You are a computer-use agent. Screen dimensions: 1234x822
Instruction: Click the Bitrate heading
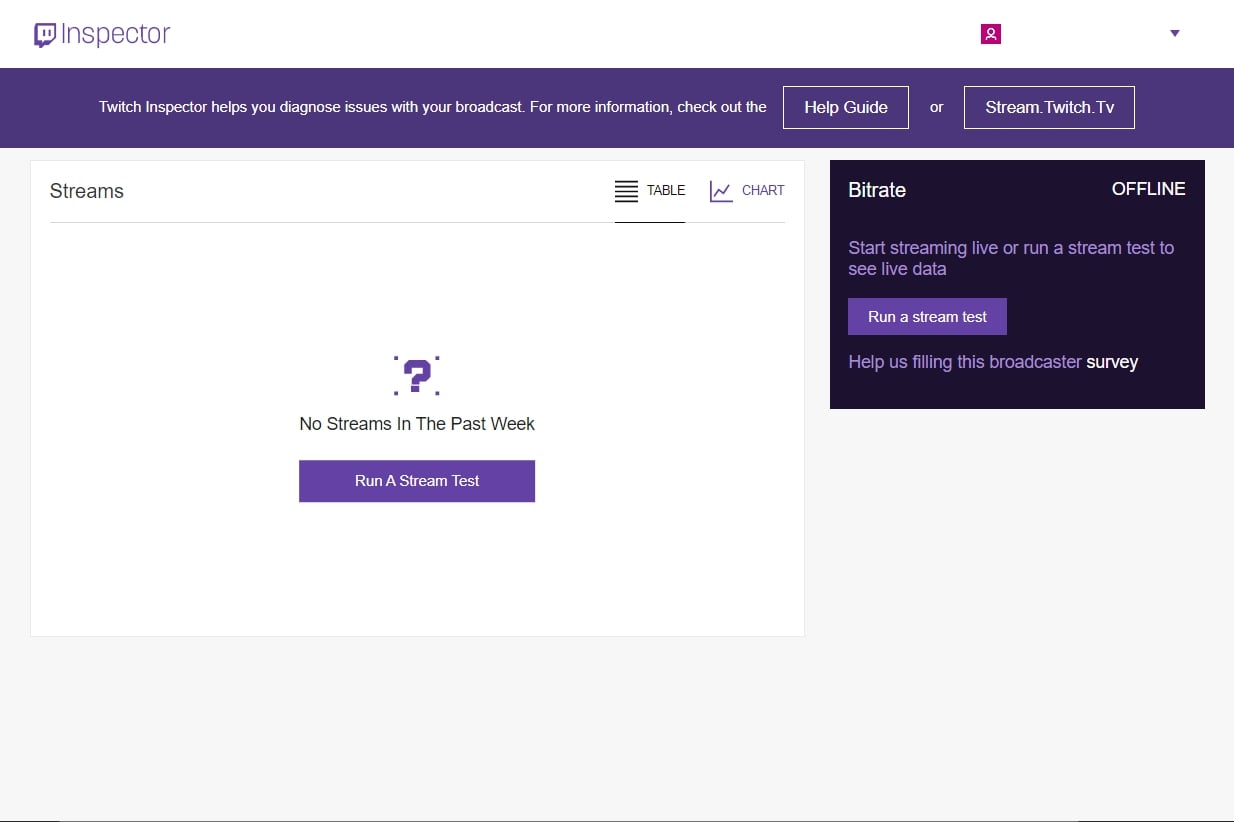click(877, 190)
